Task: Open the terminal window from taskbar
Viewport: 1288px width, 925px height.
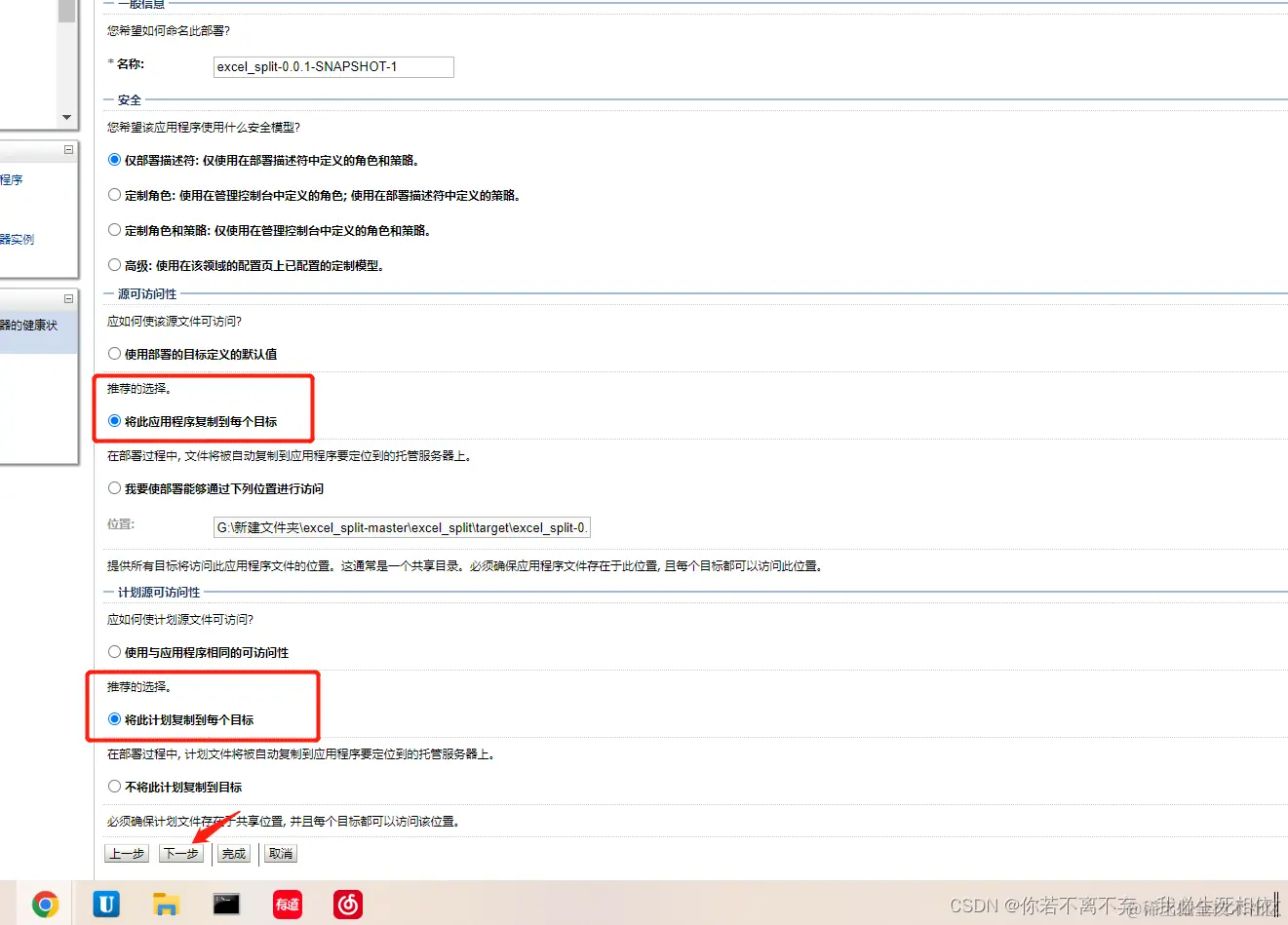Action: (226, 905)
